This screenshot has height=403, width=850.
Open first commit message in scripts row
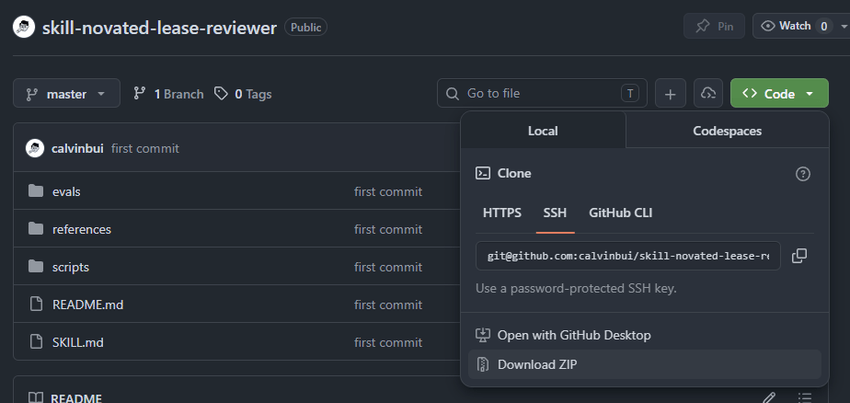click(x=388, y=267)
